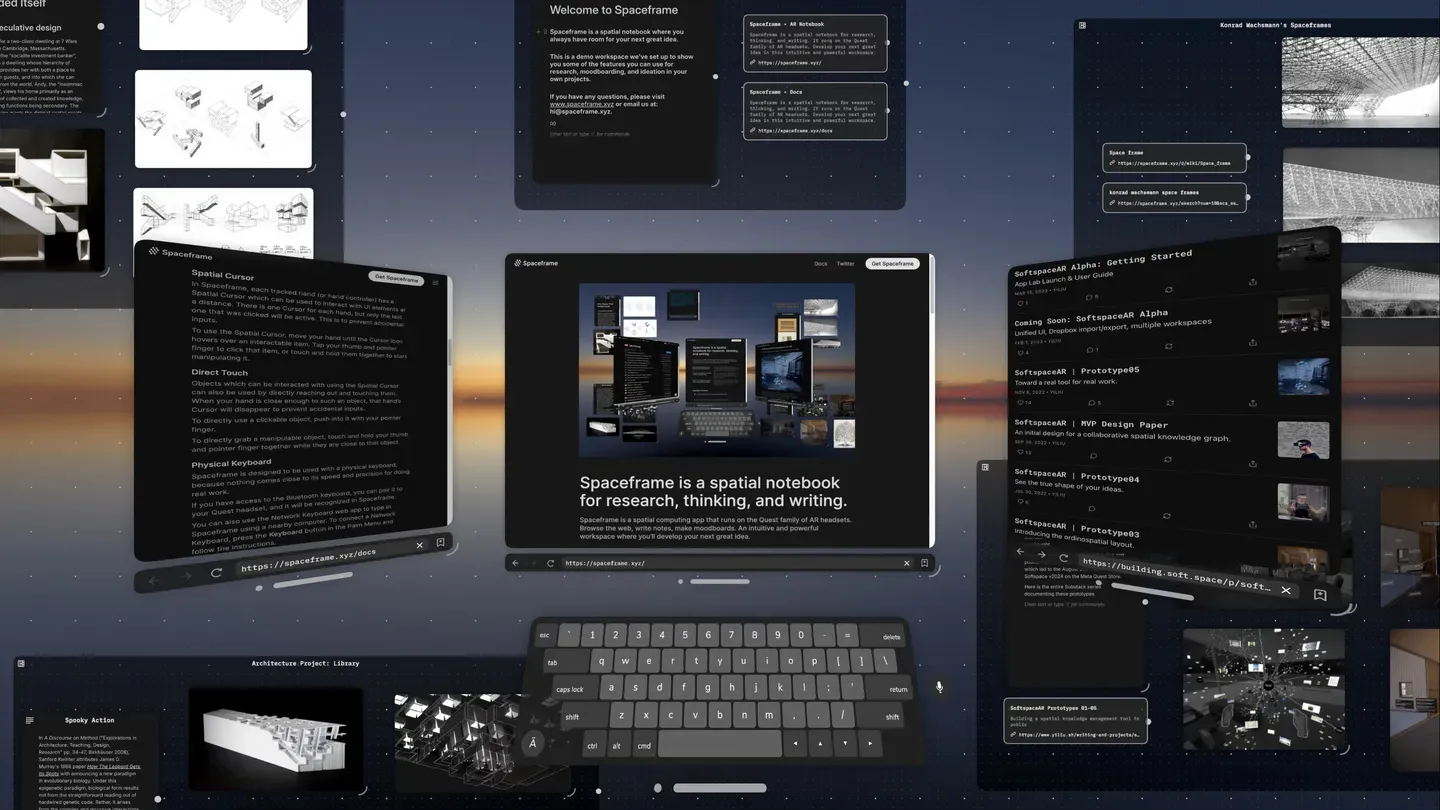This screenshot has width=1440, height=810.
Task: Click the share icon on the Getting Started post
Action: tap(1253, 282)
